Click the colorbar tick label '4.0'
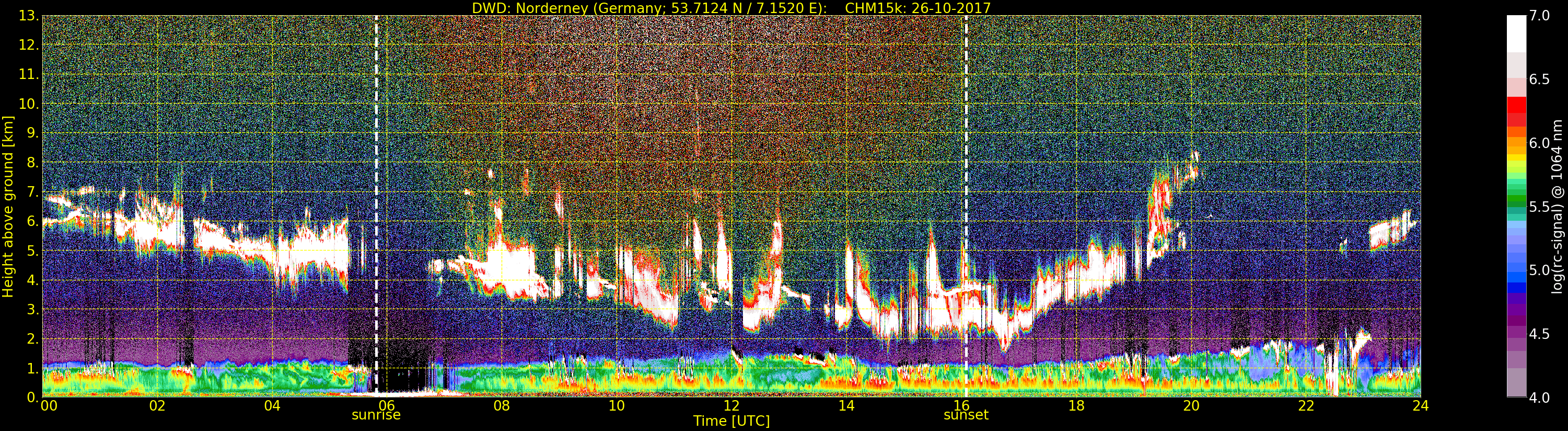Screen dimensions: 1568x431 (1539, 398)
